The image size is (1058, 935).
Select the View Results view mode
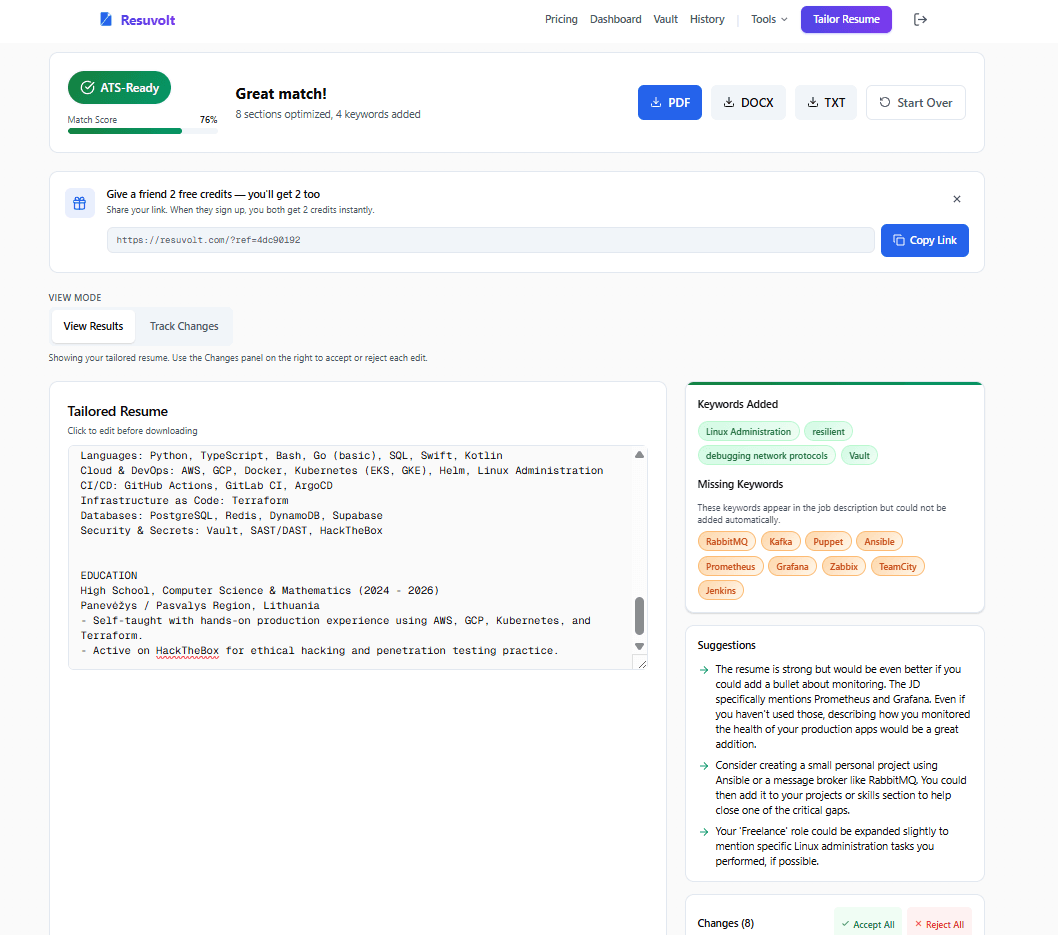93,325
